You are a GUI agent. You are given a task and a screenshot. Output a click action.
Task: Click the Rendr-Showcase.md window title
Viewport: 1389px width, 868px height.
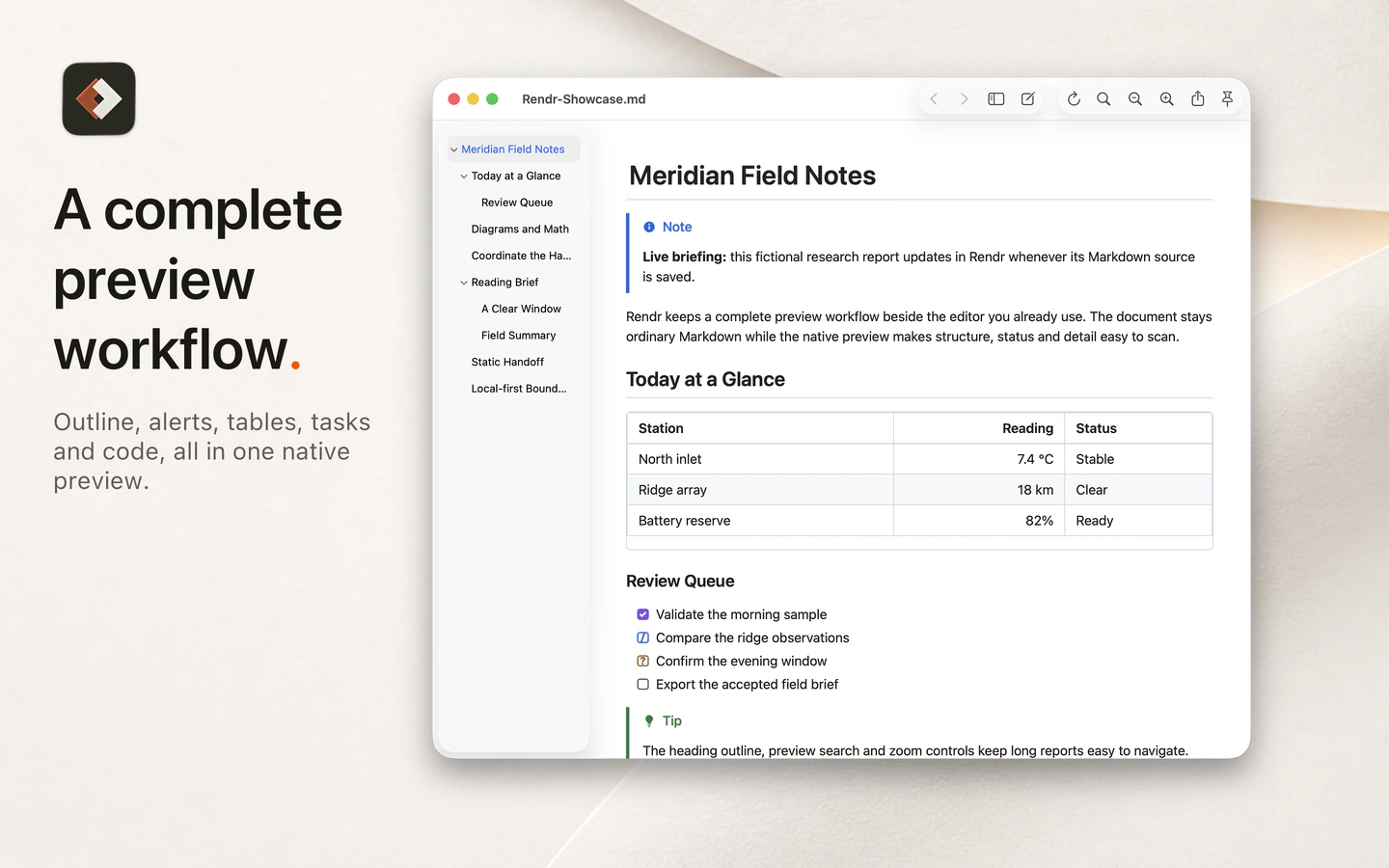pyautogui.click(x=584, y=98)
